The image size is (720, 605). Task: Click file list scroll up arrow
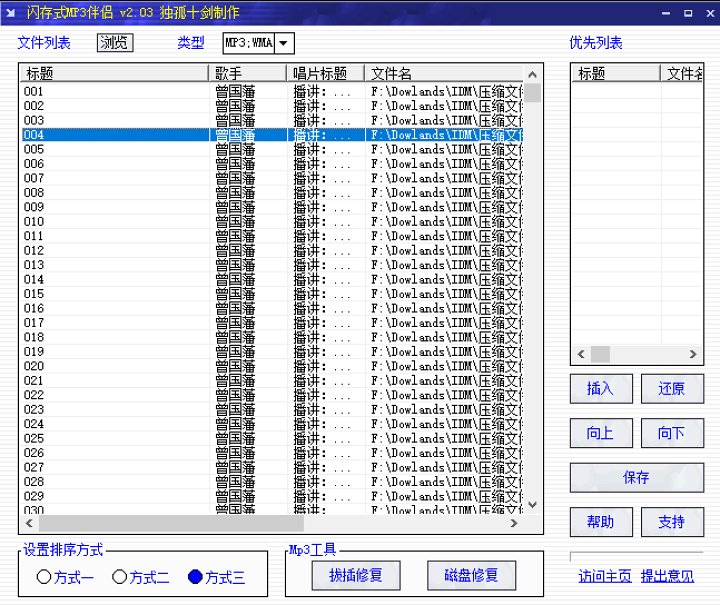click(533, 74)
